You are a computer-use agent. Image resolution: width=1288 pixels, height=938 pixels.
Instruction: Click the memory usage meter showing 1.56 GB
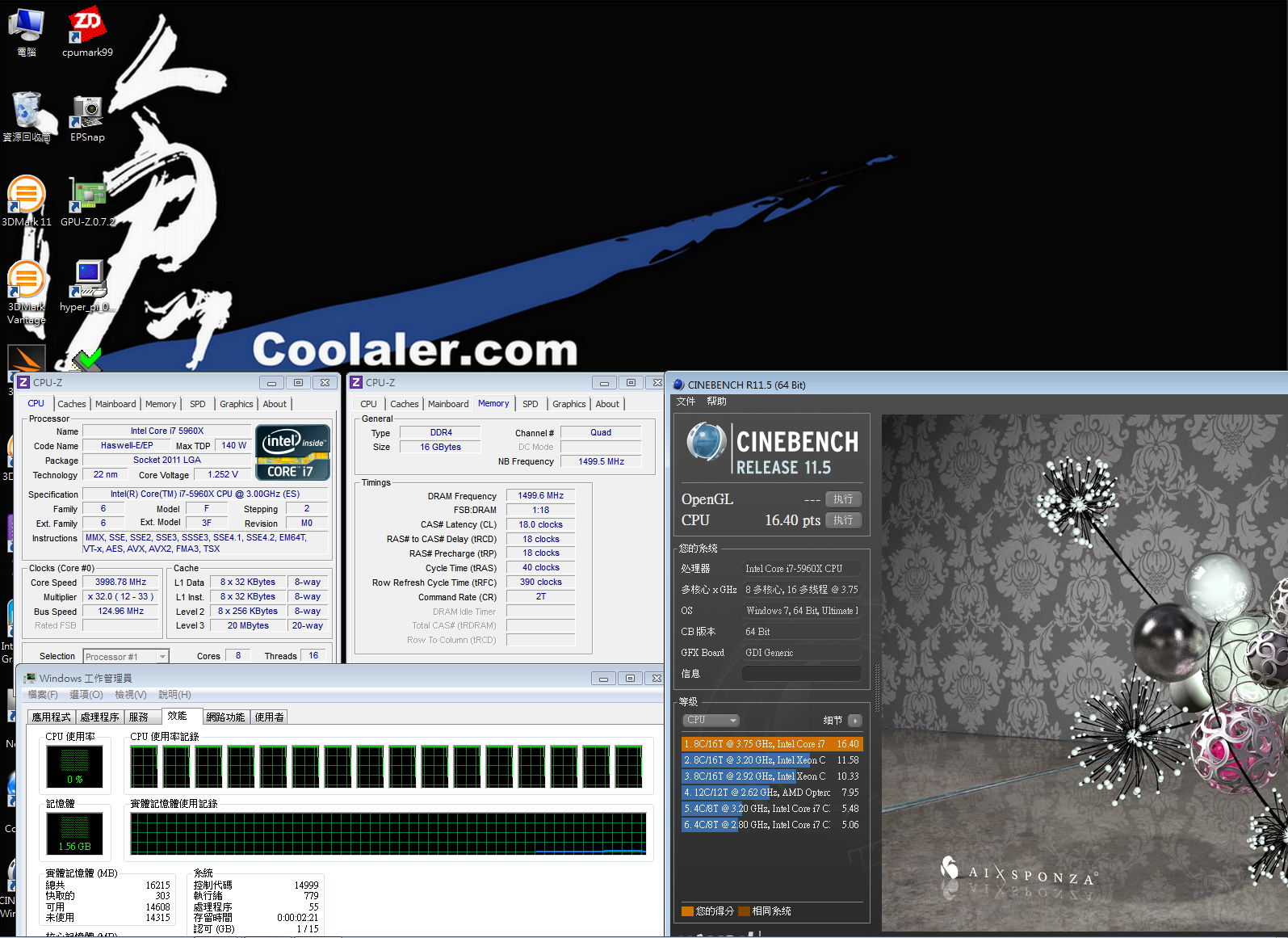[x=74, y=834]
